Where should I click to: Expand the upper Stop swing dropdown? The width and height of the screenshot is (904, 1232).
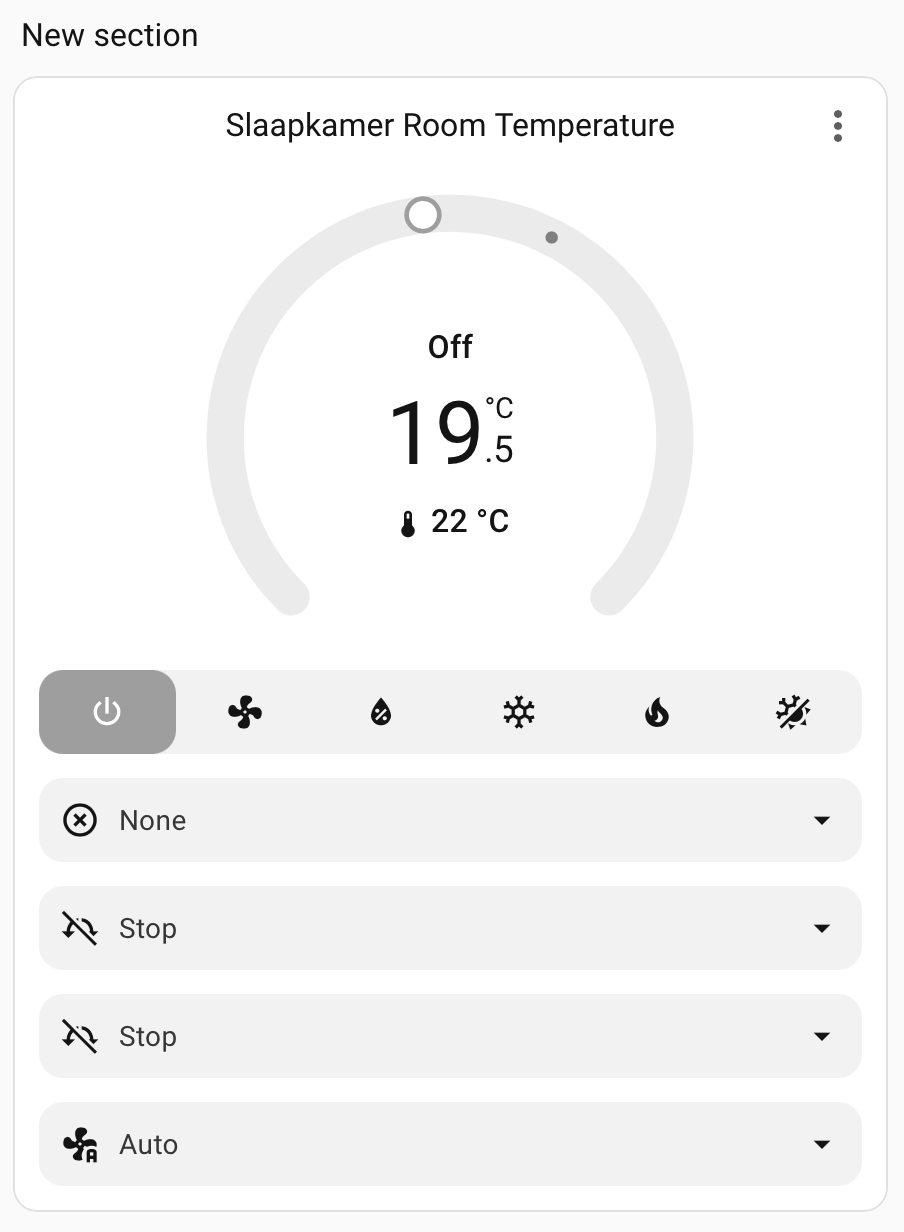tap(450, 928)
